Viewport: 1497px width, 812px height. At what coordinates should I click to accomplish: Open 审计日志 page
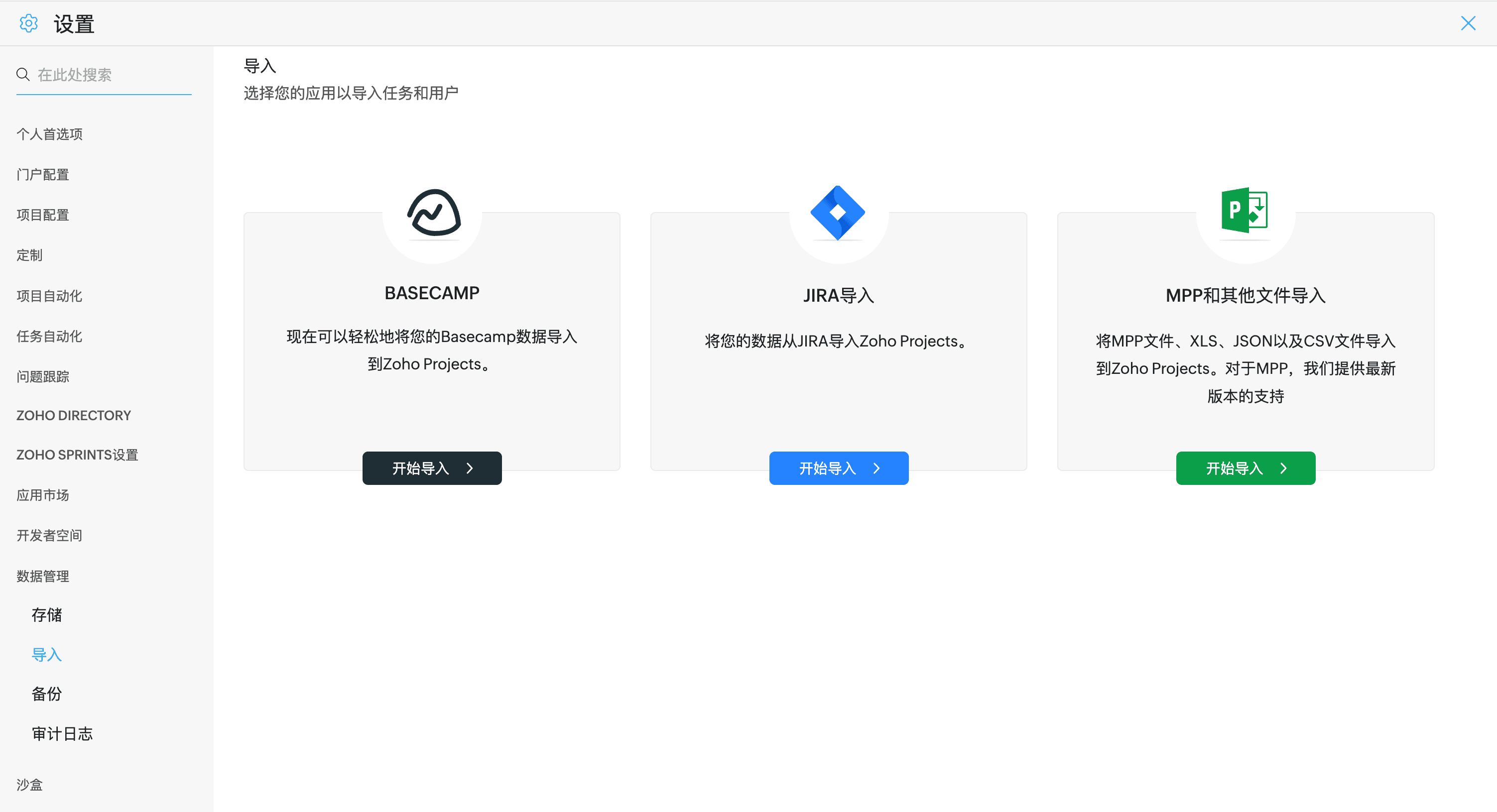tap(62, 734)
